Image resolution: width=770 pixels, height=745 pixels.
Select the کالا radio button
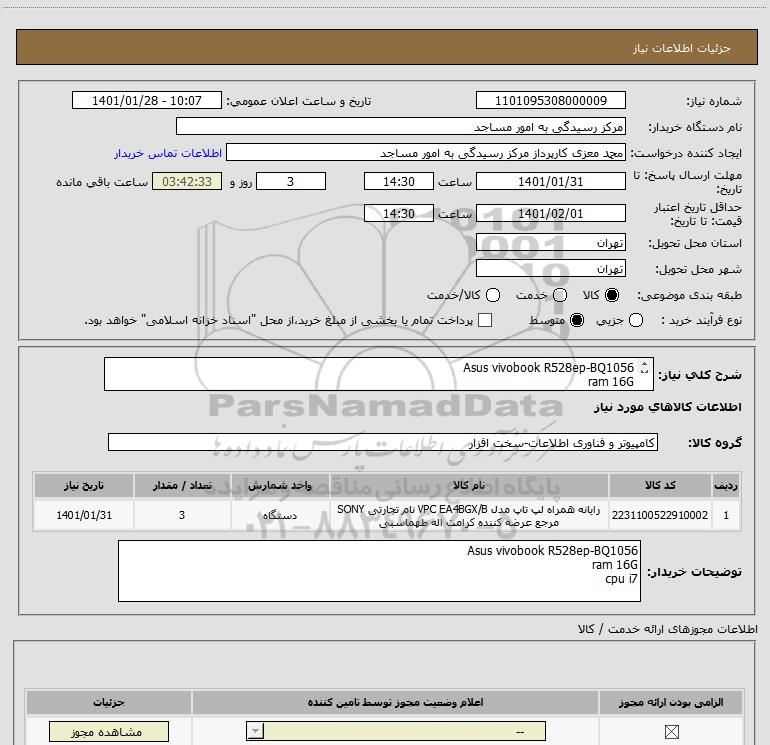(612, 295)
